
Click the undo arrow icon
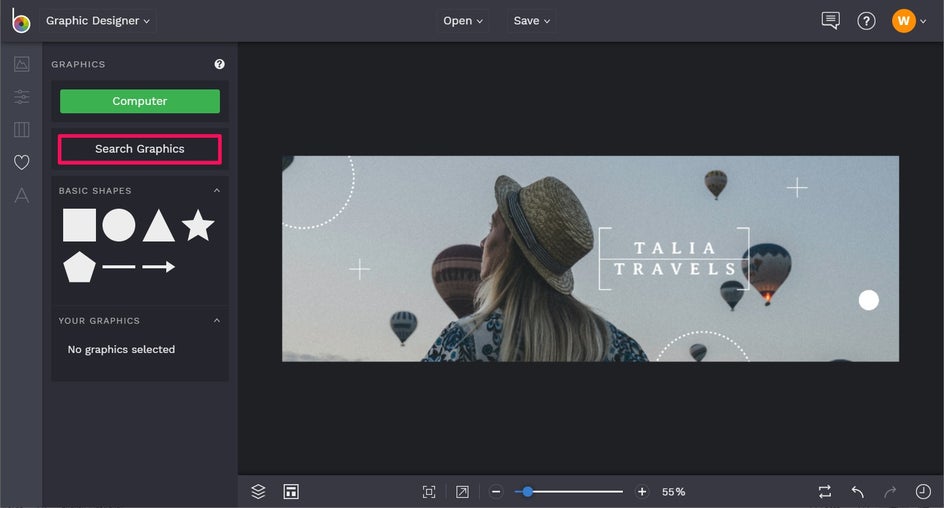click(858, 492)
